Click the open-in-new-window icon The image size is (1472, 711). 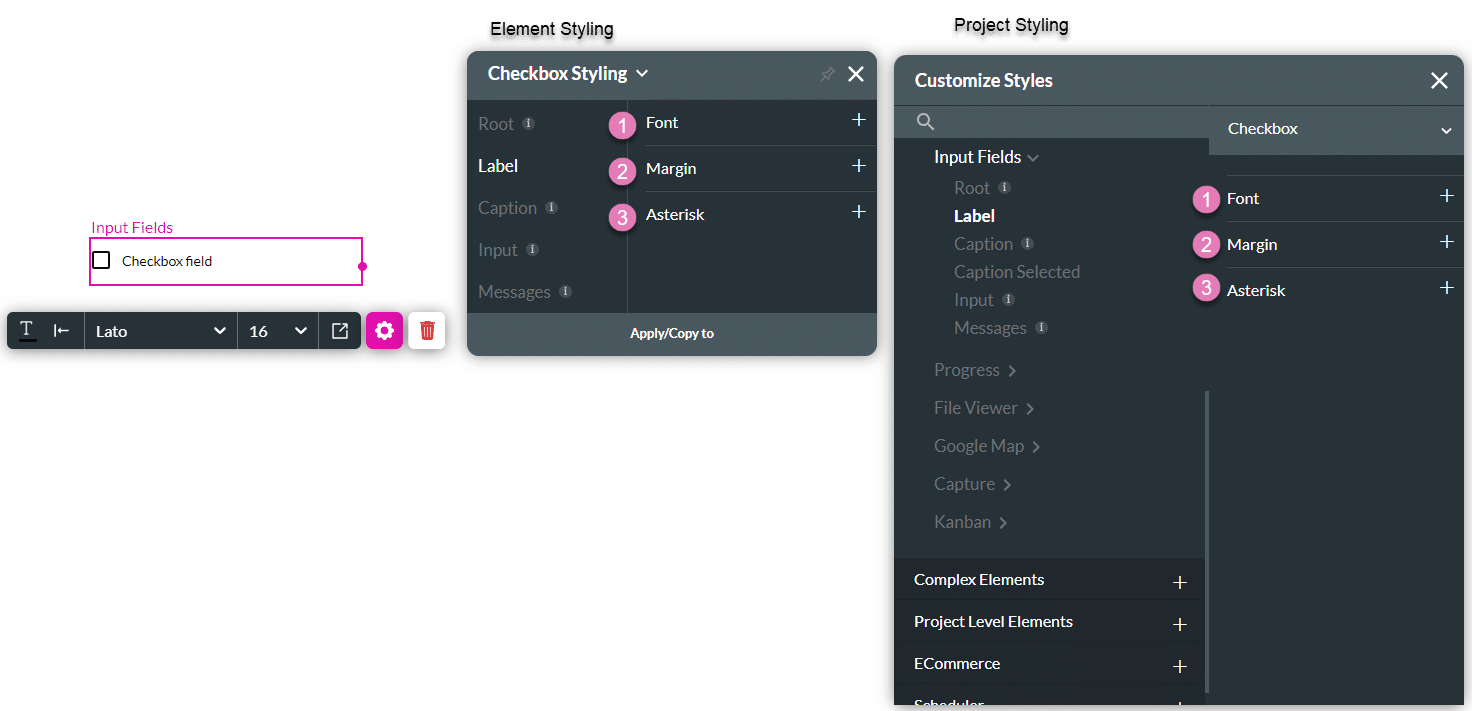(x=340, y=331)
